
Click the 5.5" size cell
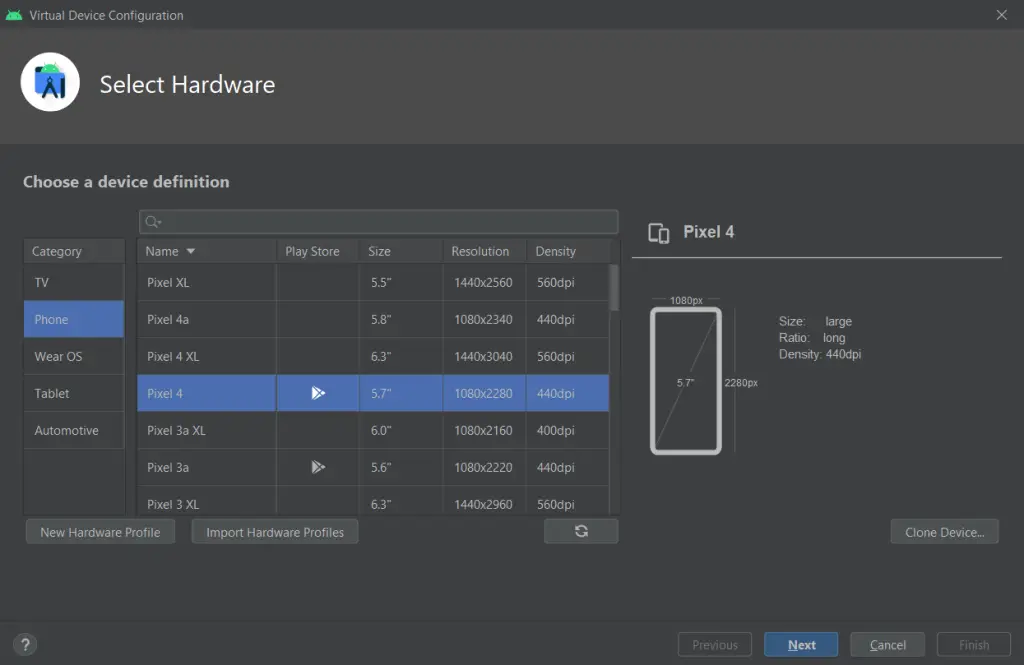(x=401, y=282)
